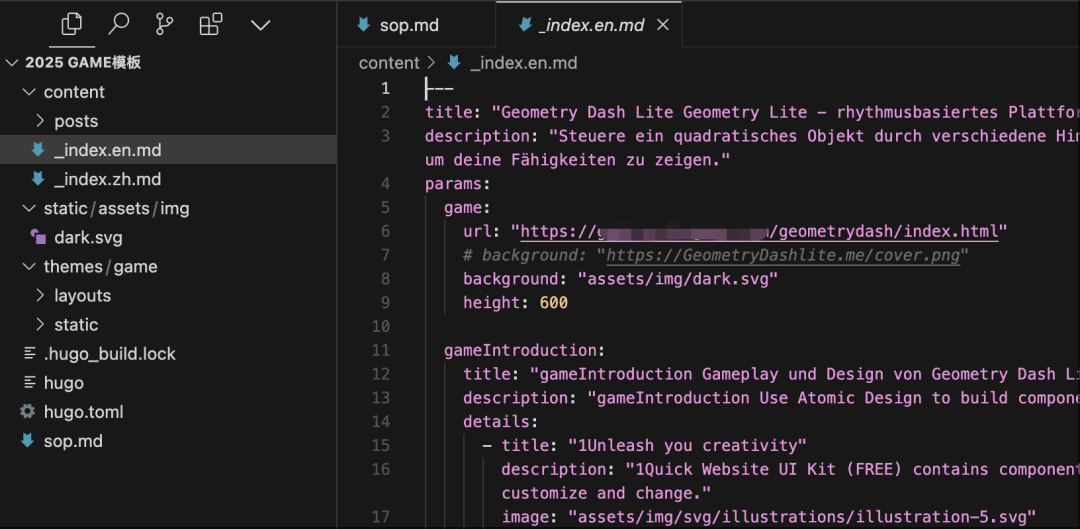Open the Source Control icon
This screenshot has height=529, width=1080.
click(x=165, y=25)
